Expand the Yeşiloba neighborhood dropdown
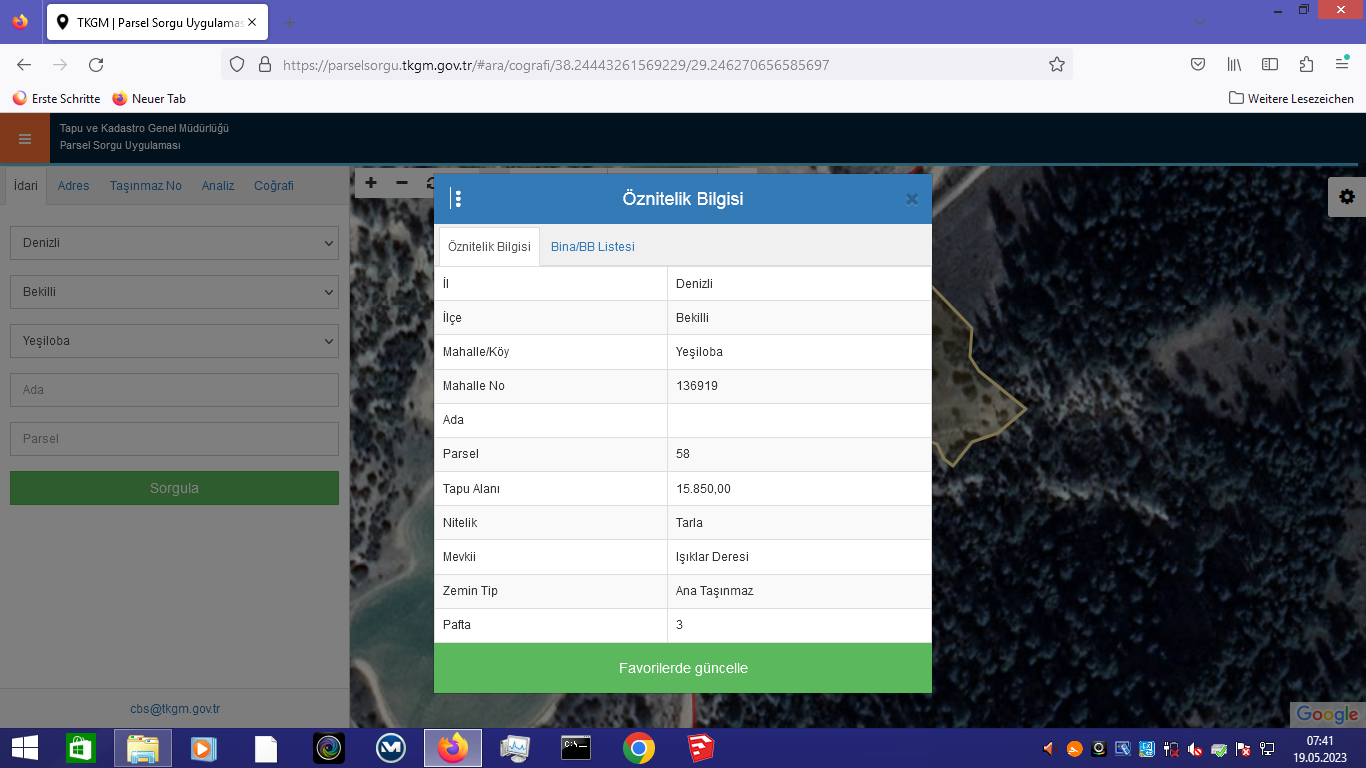 point(174,341)
